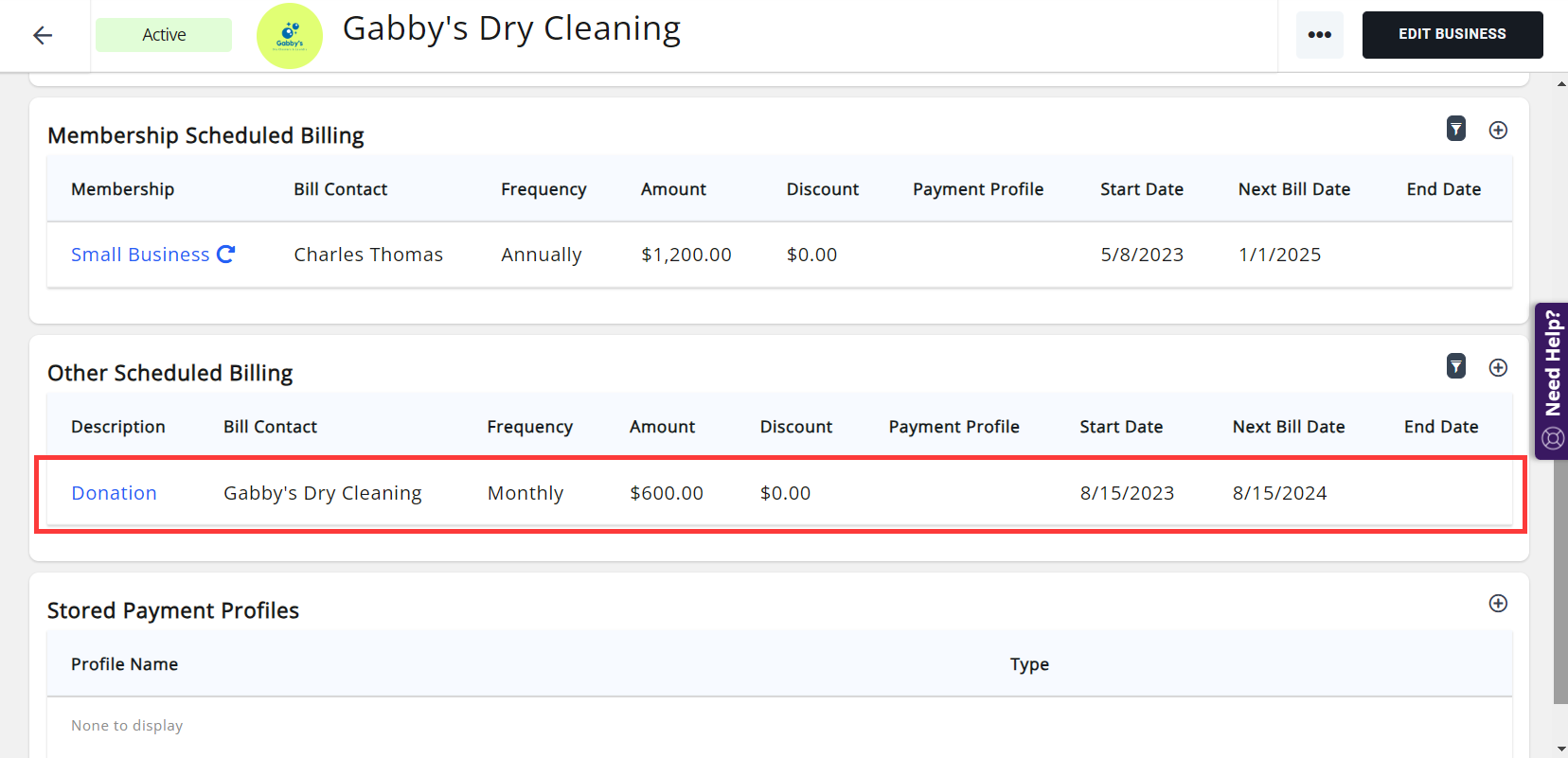Click the Profile Name column header
This screenshot has height=758, width=1568.
(x=124, y=664)
